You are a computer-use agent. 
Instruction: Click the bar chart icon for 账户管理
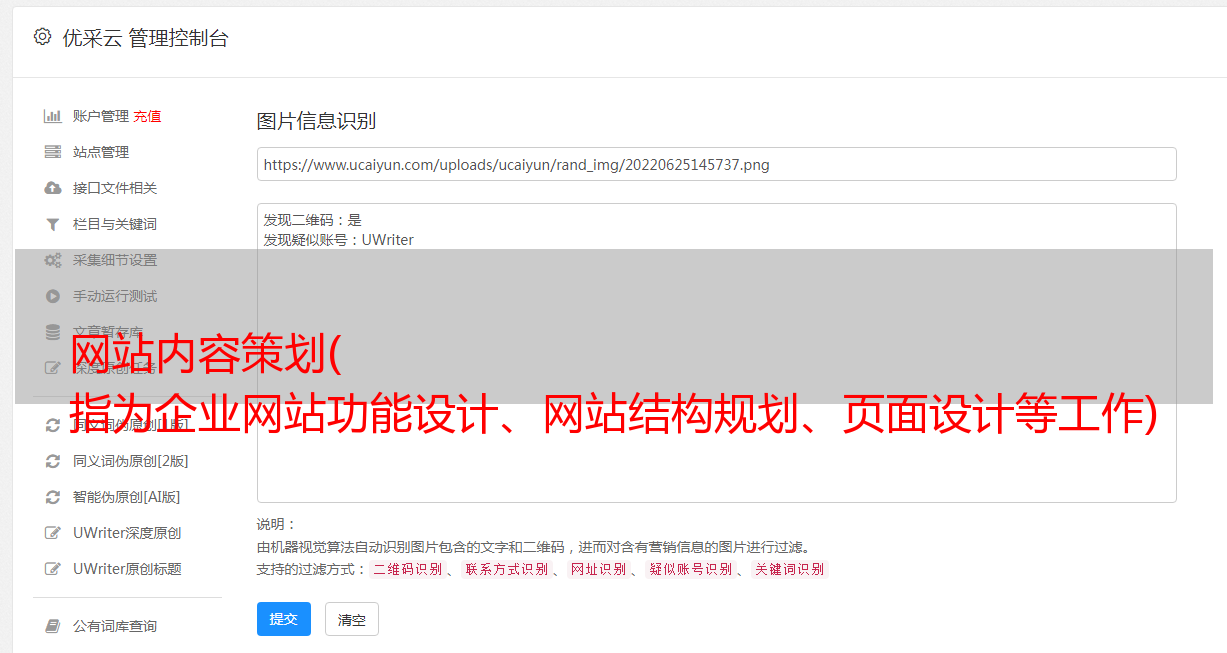point(53,116)
